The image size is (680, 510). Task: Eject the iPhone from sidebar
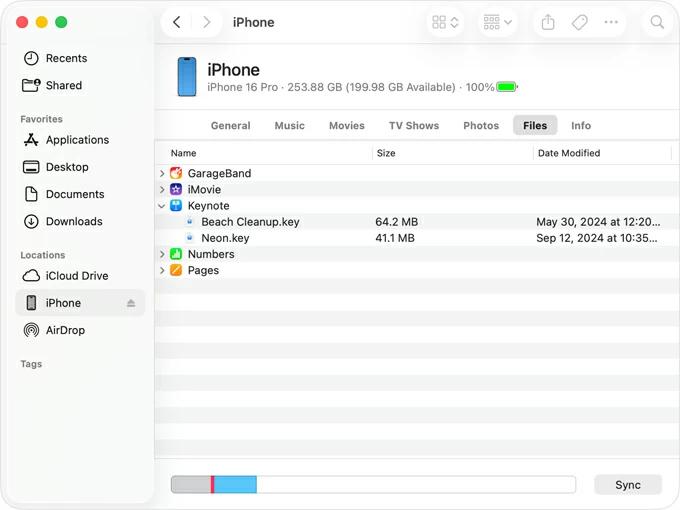point(131,303)
